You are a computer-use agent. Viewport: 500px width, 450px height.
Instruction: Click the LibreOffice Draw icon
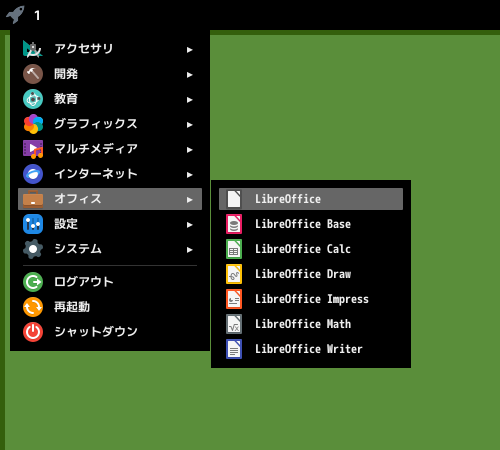point(234,274)
